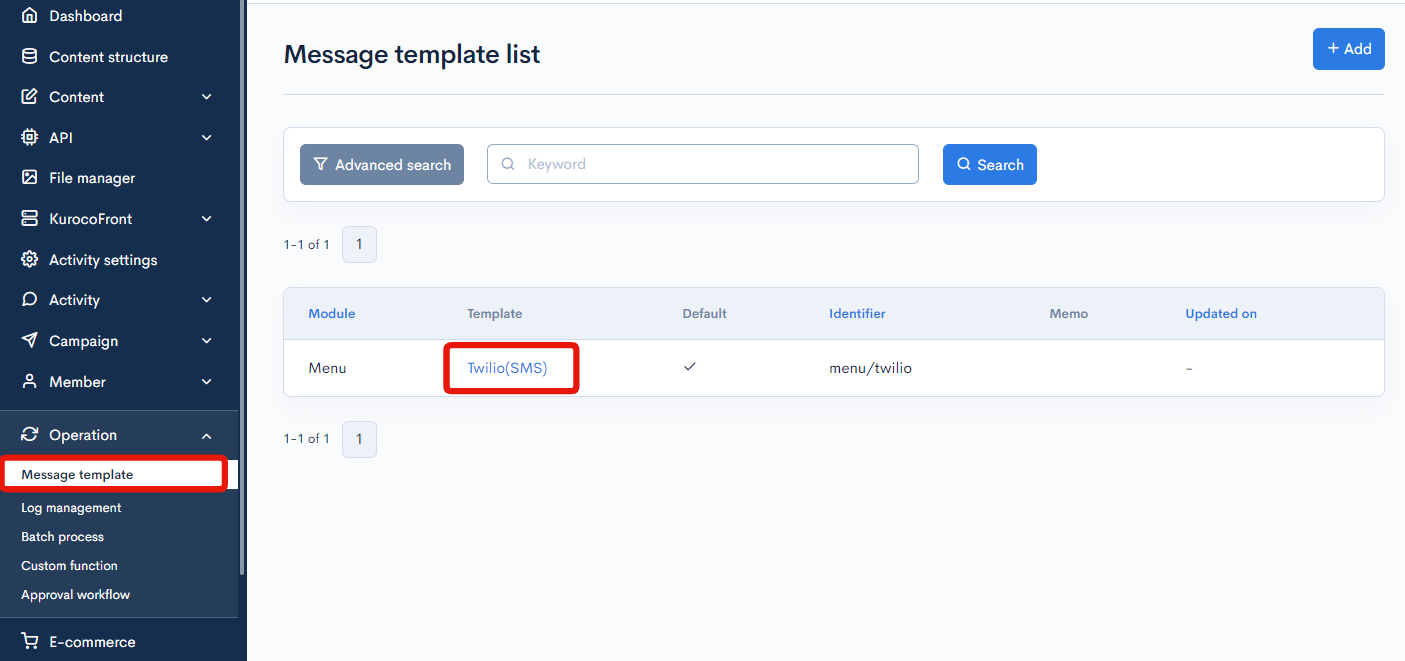
Task: Expand the KurocoFront menu
Action: coord(206,219)
